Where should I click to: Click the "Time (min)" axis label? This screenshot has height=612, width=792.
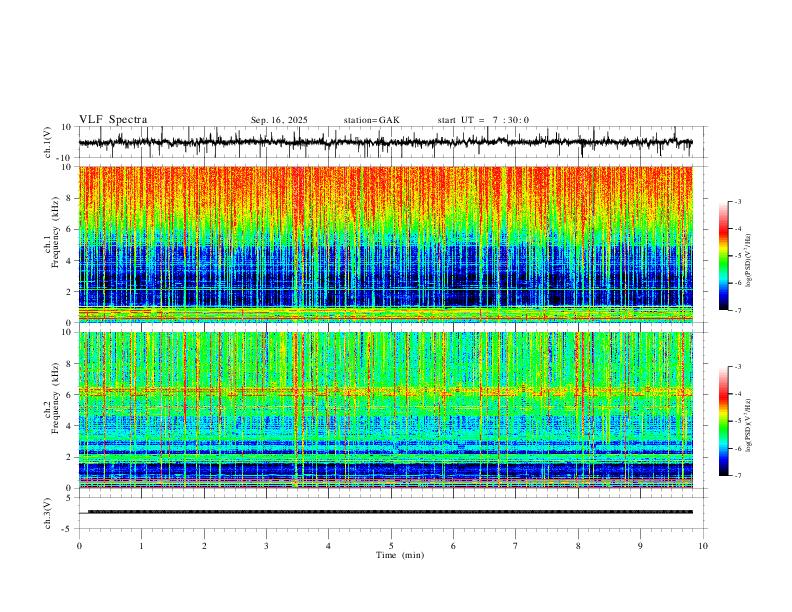(x=400, y=555)
